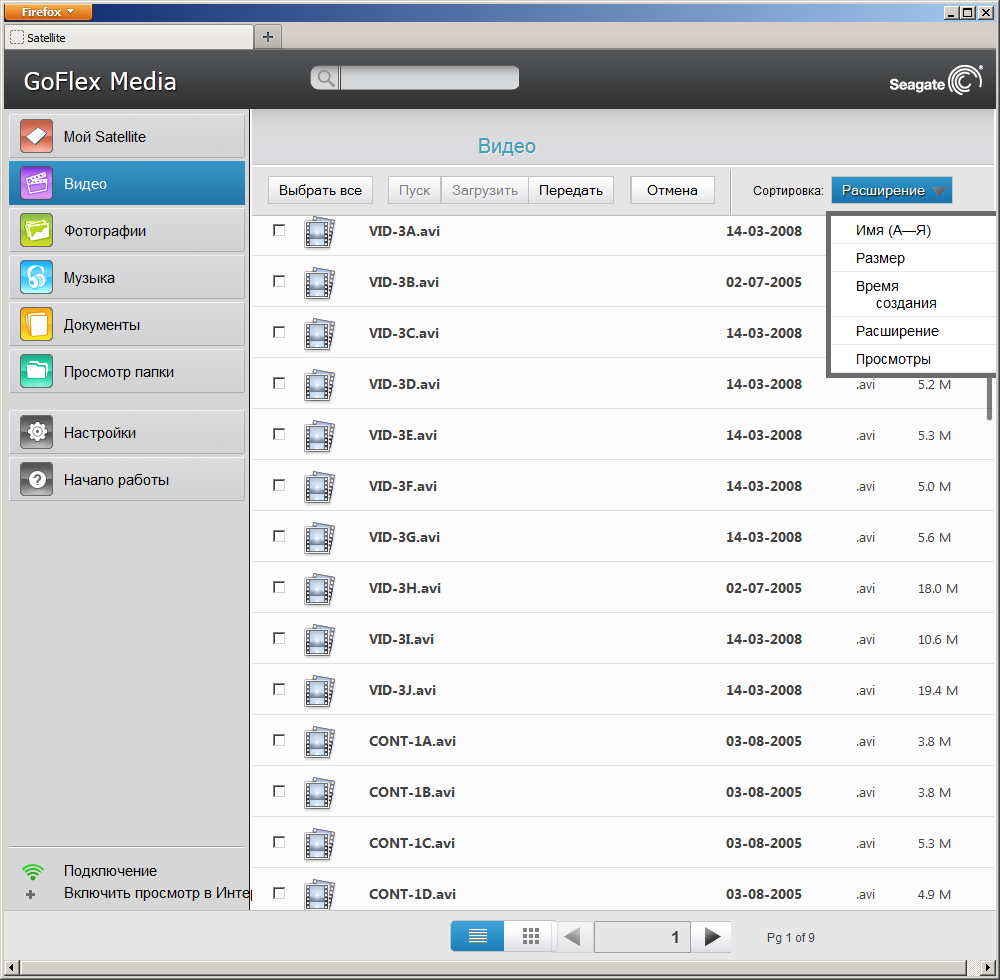Click the search magnifier icon
Image resolution: width=1000 pixels, height=980 pixels.
tap(325, 78)
